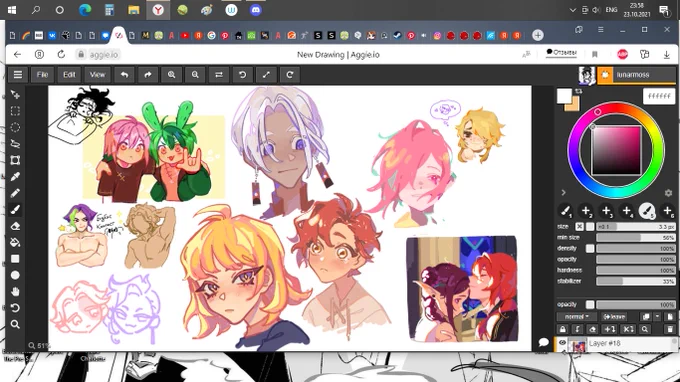Toggle the size pressure X checkbox
The image size is (680, 382).
579,227
